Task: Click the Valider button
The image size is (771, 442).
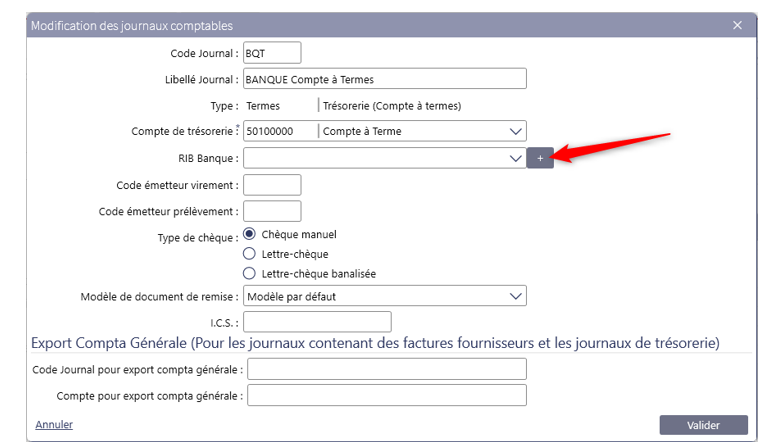Action: click(x=703, y=425)
